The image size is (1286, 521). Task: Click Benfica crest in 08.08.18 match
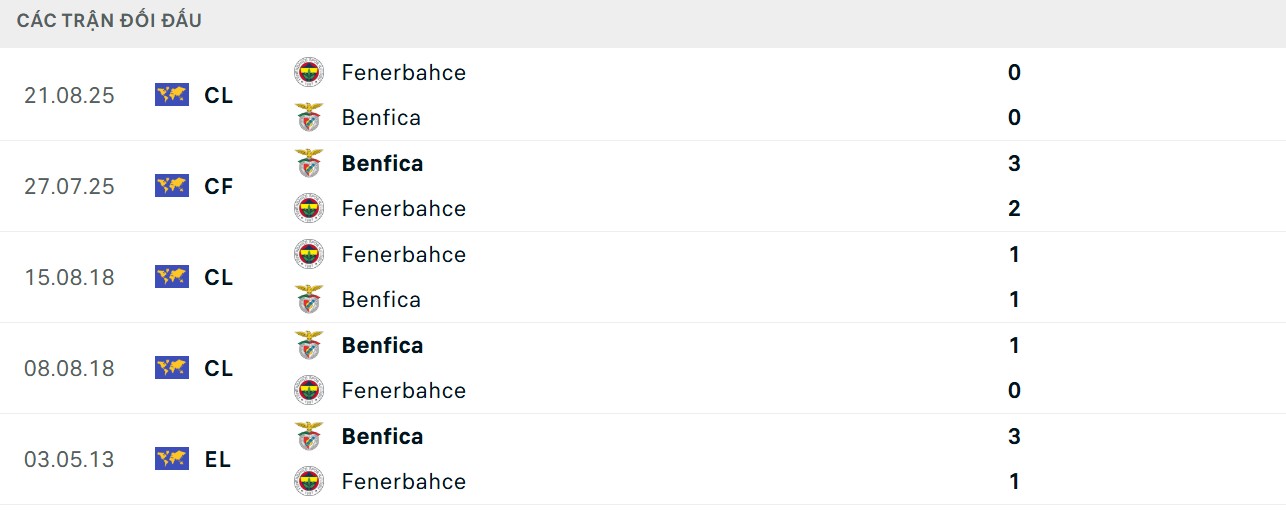(x=309, y=345)
